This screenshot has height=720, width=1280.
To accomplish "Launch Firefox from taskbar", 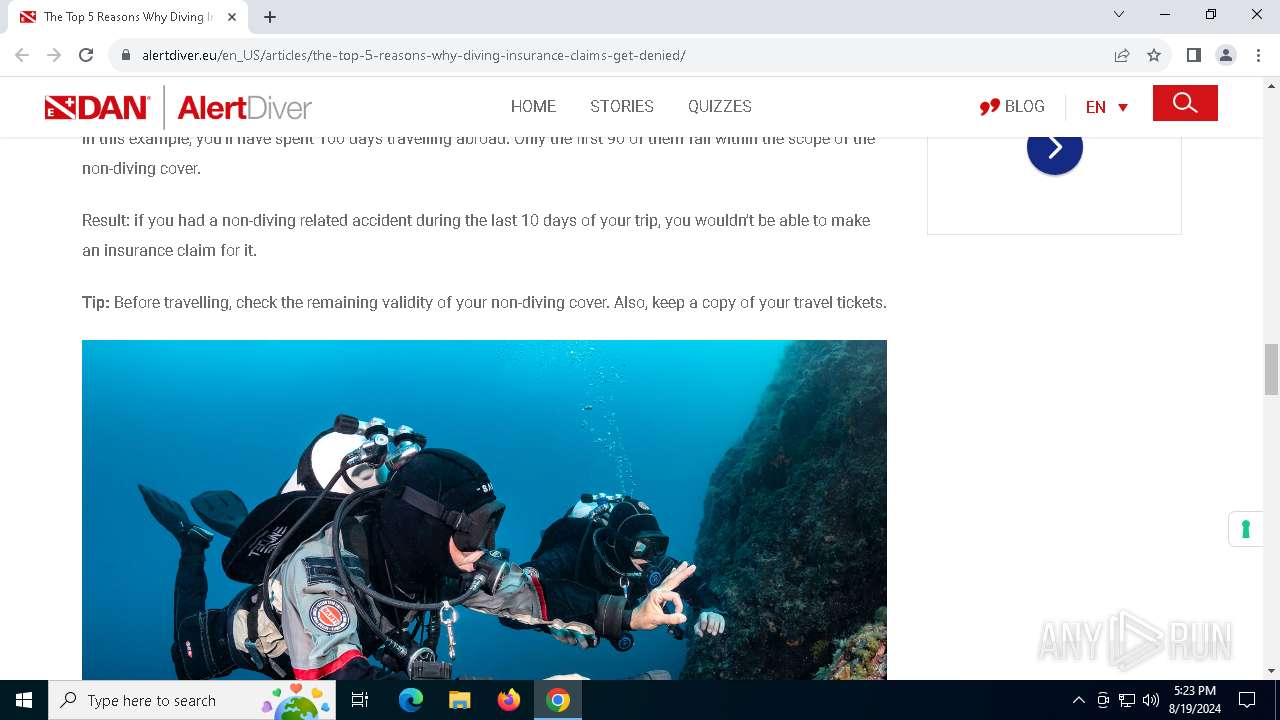I will click(509, 700).
